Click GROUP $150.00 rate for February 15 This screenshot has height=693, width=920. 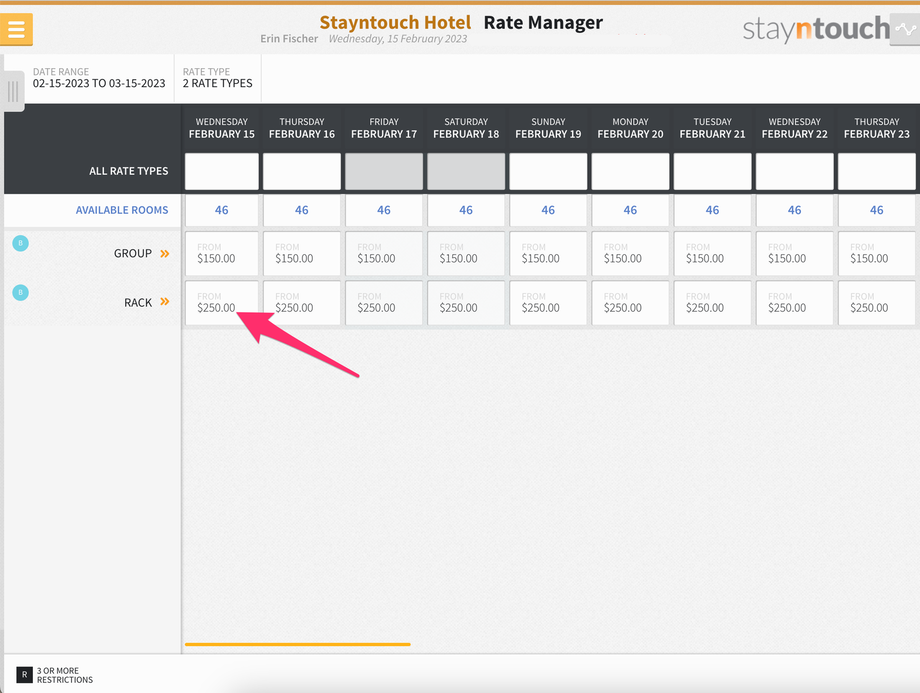(222, 253)
